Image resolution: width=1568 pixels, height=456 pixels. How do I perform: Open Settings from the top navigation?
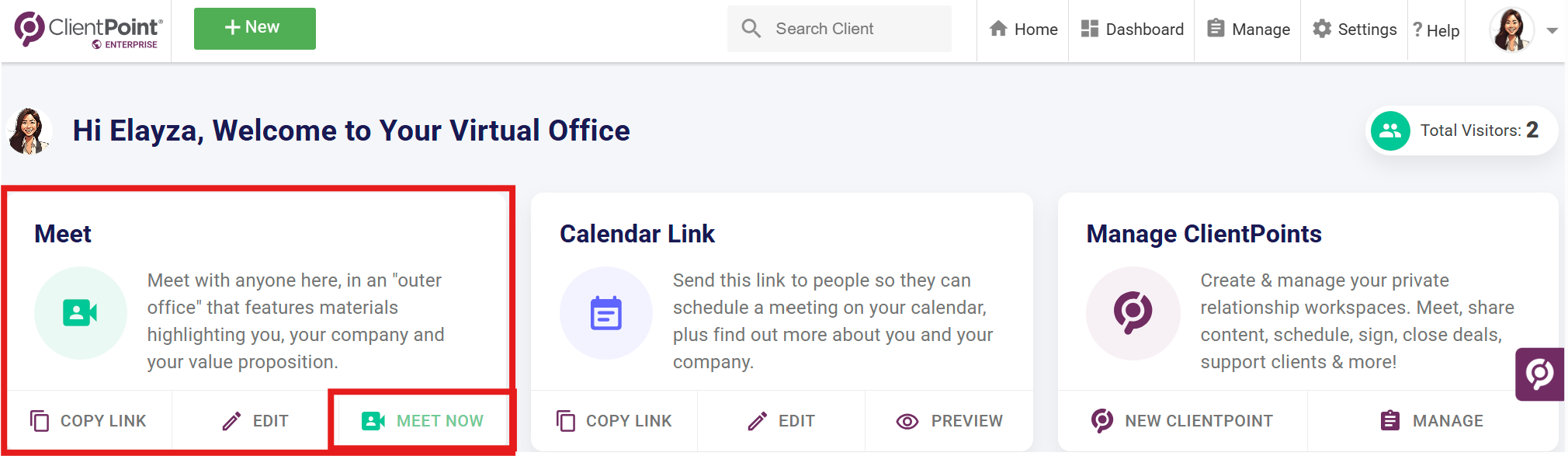pos(1355,30)
